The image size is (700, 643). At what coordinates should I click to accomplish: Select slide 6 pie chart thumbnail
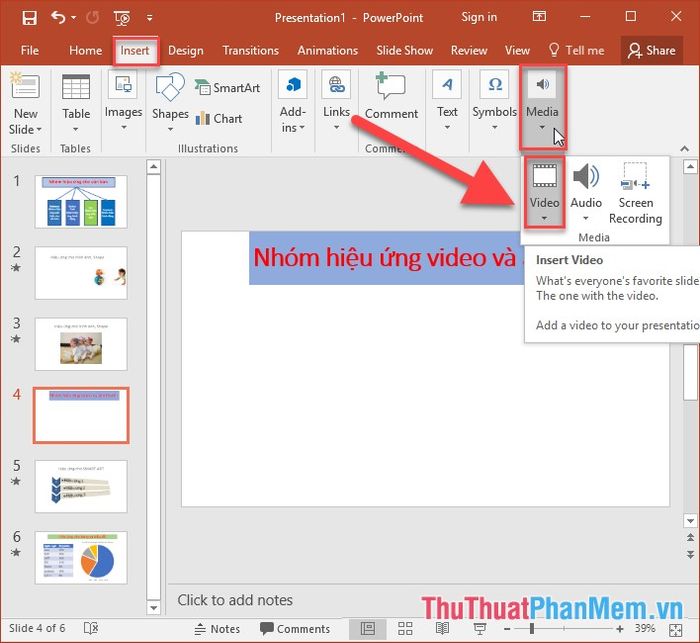[81, 558]
